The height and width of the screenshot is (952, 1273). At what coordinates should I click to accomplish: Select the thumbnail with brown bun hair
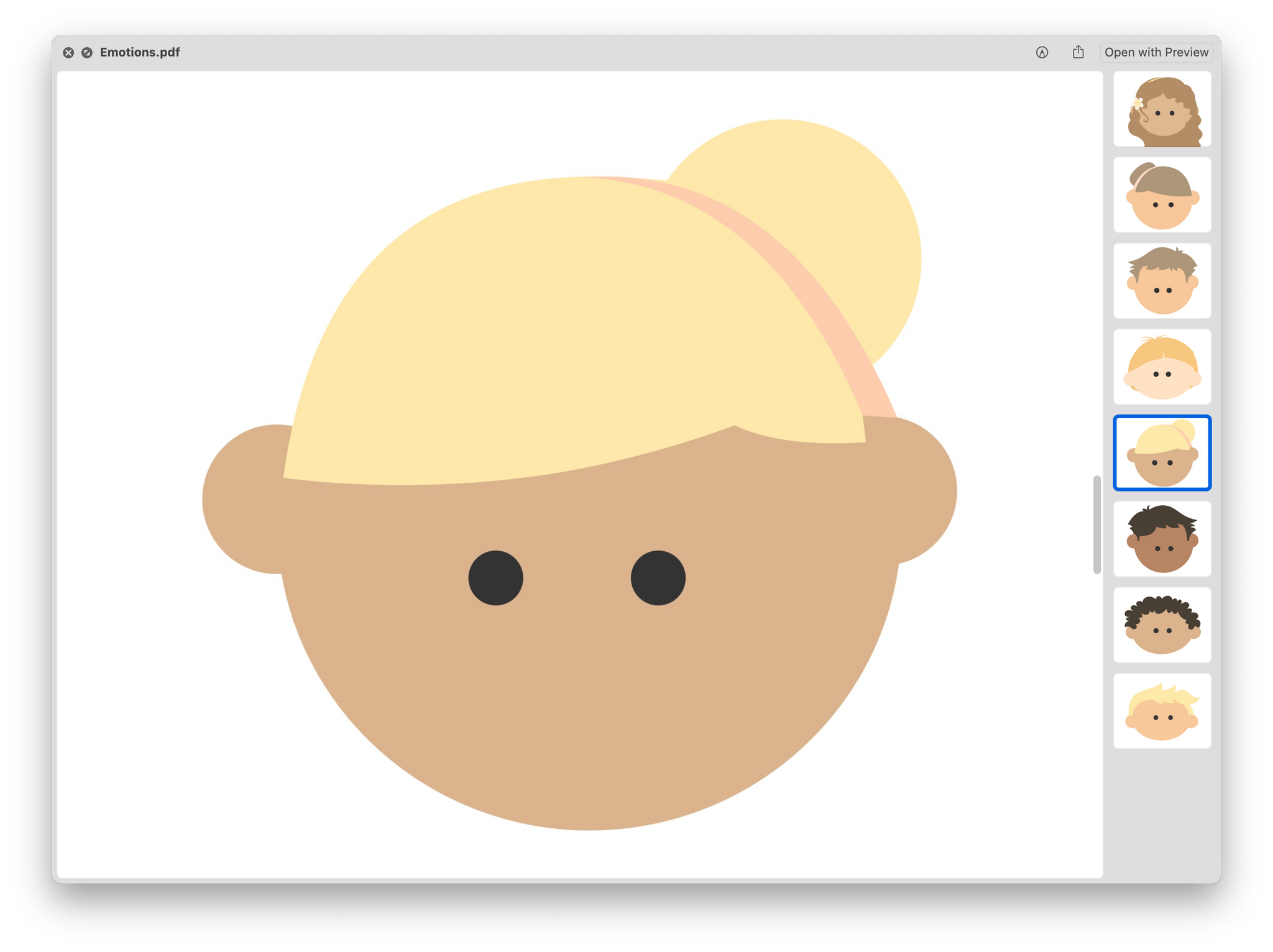[x=1161, y=195]
